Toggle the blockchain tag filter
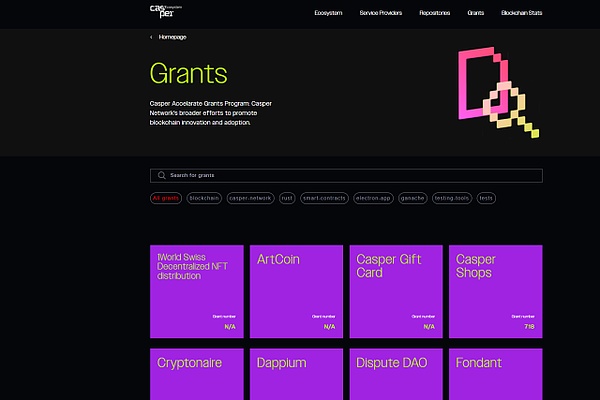The image size is (600, 400). [x=204, y=198]
